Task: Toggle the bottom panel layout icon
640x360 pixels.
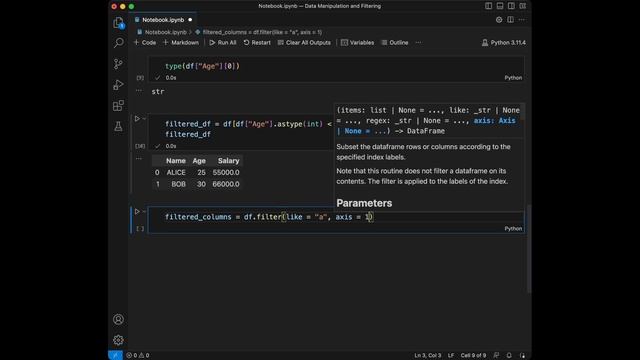Action: pyautogui.click(x=500, y=6)
